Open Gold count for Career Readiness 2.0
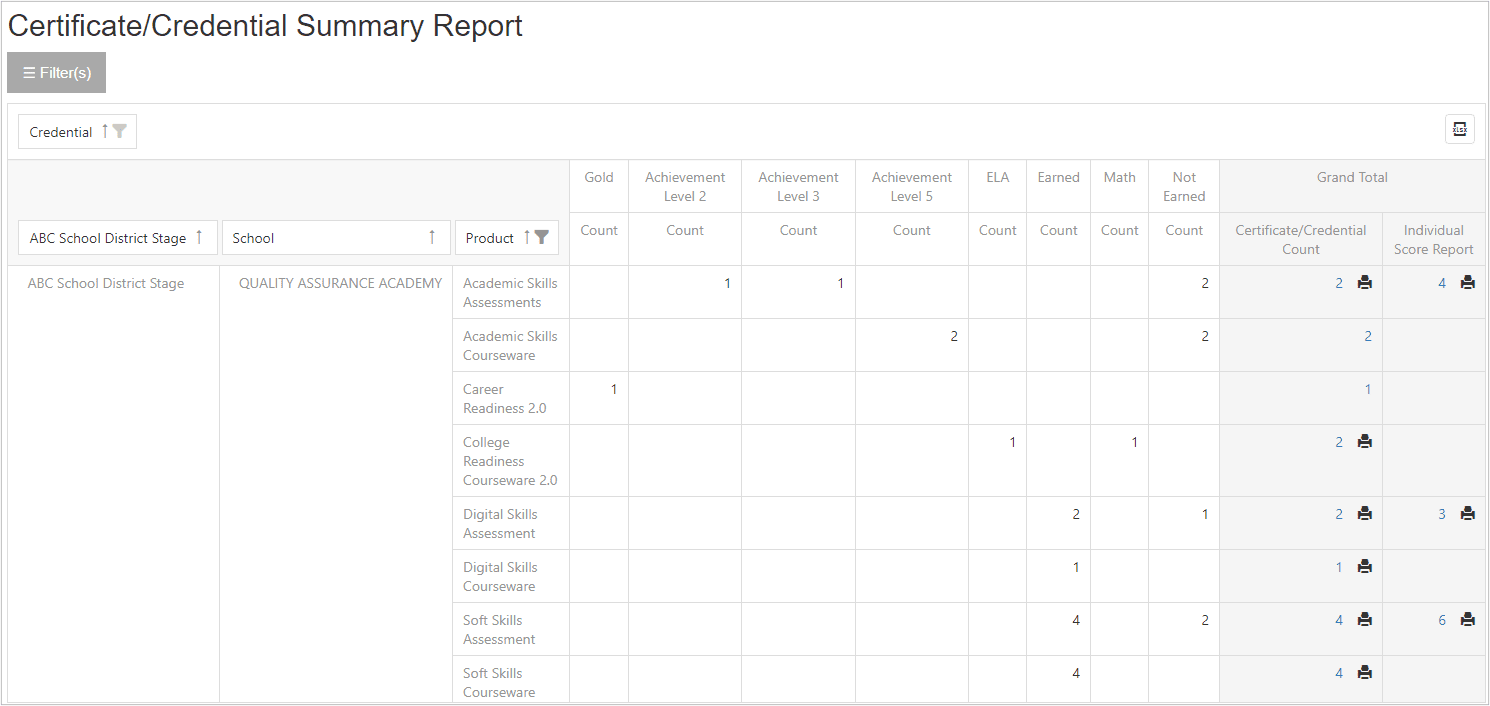Screen dimensions: 1490x706 pyautogui.click(x=613, y=389)
